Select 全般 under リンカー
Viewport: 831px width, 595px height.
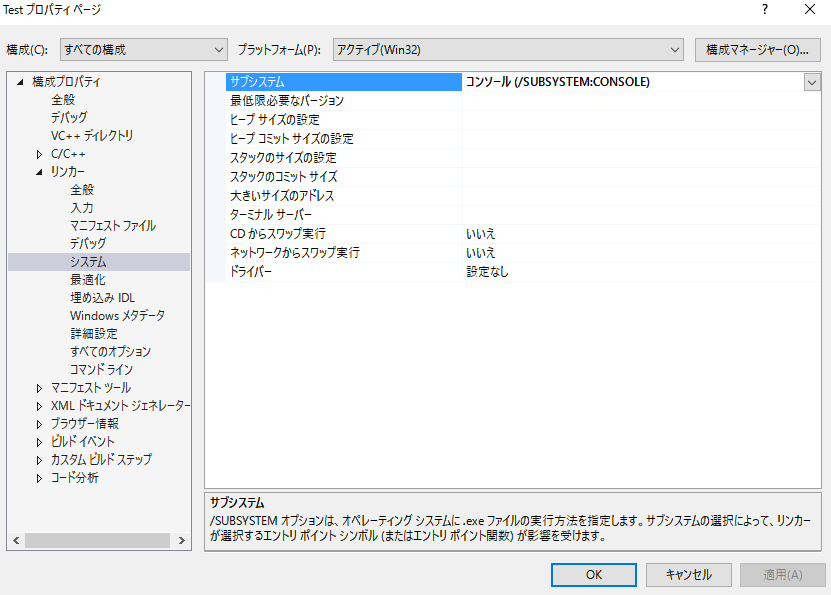coord(82,190)
